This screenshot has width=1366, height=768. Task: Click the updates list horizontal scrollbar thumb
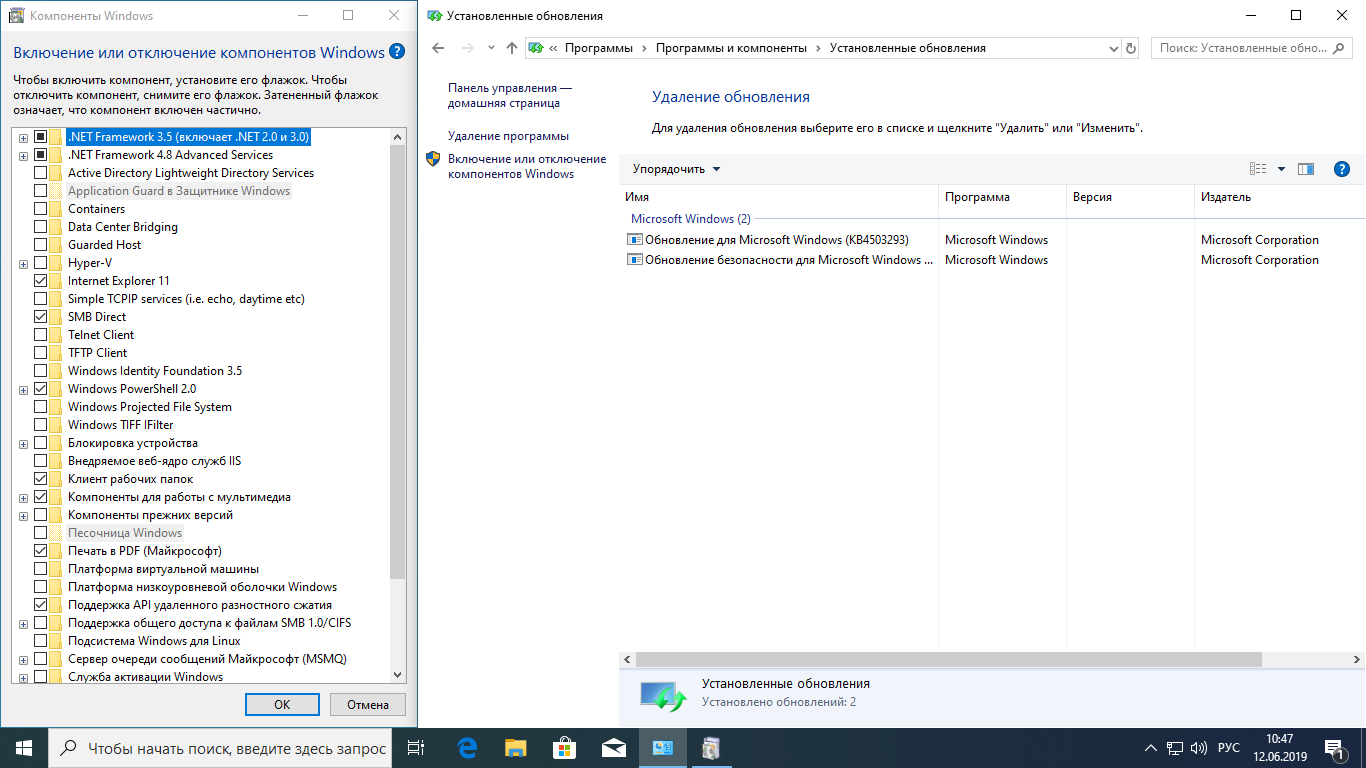tap(948, 660)
